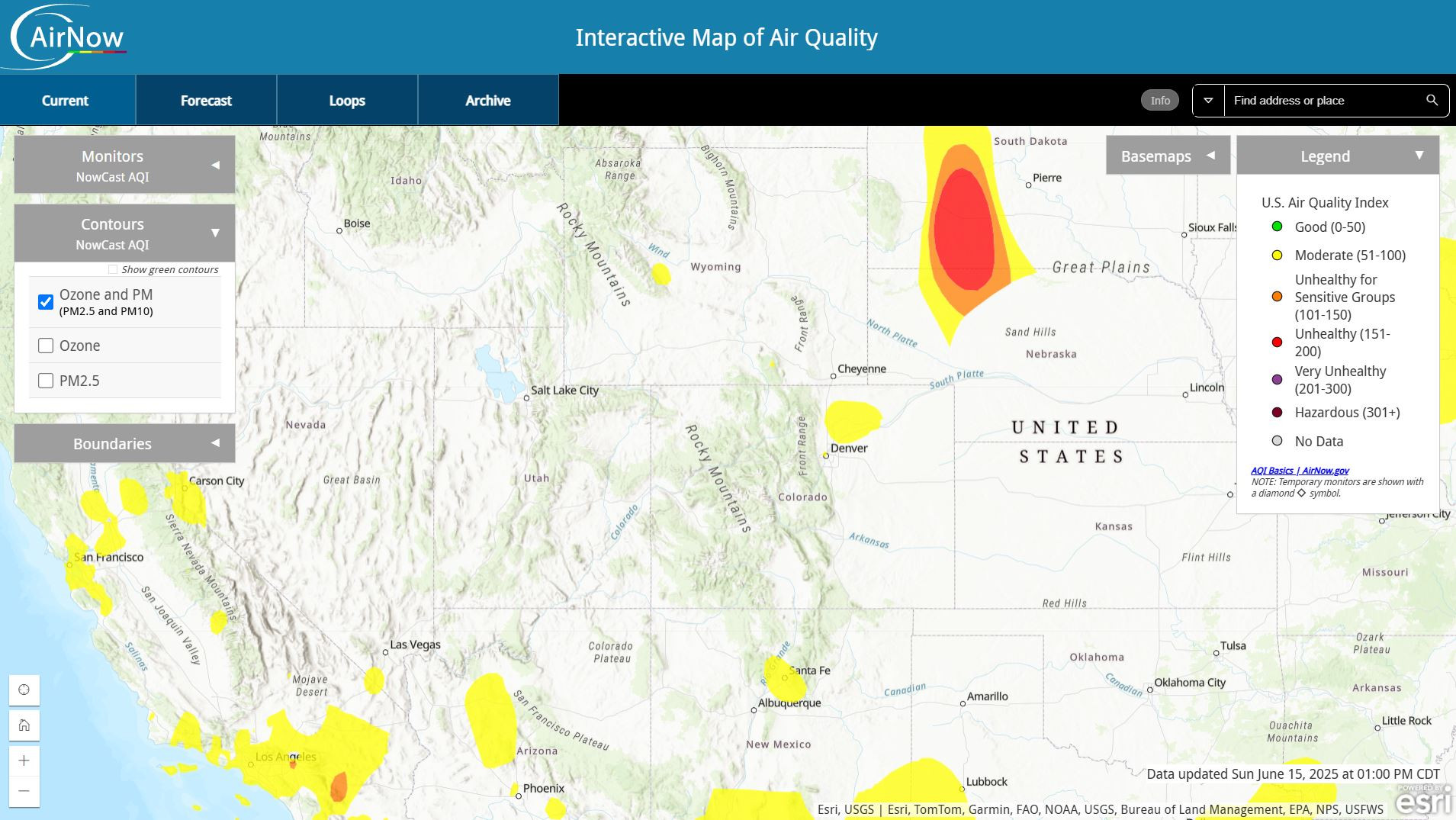The height and width of the screenshot is (820, 1456).
Task: Zoom out with the minus button
Action: 24,791
